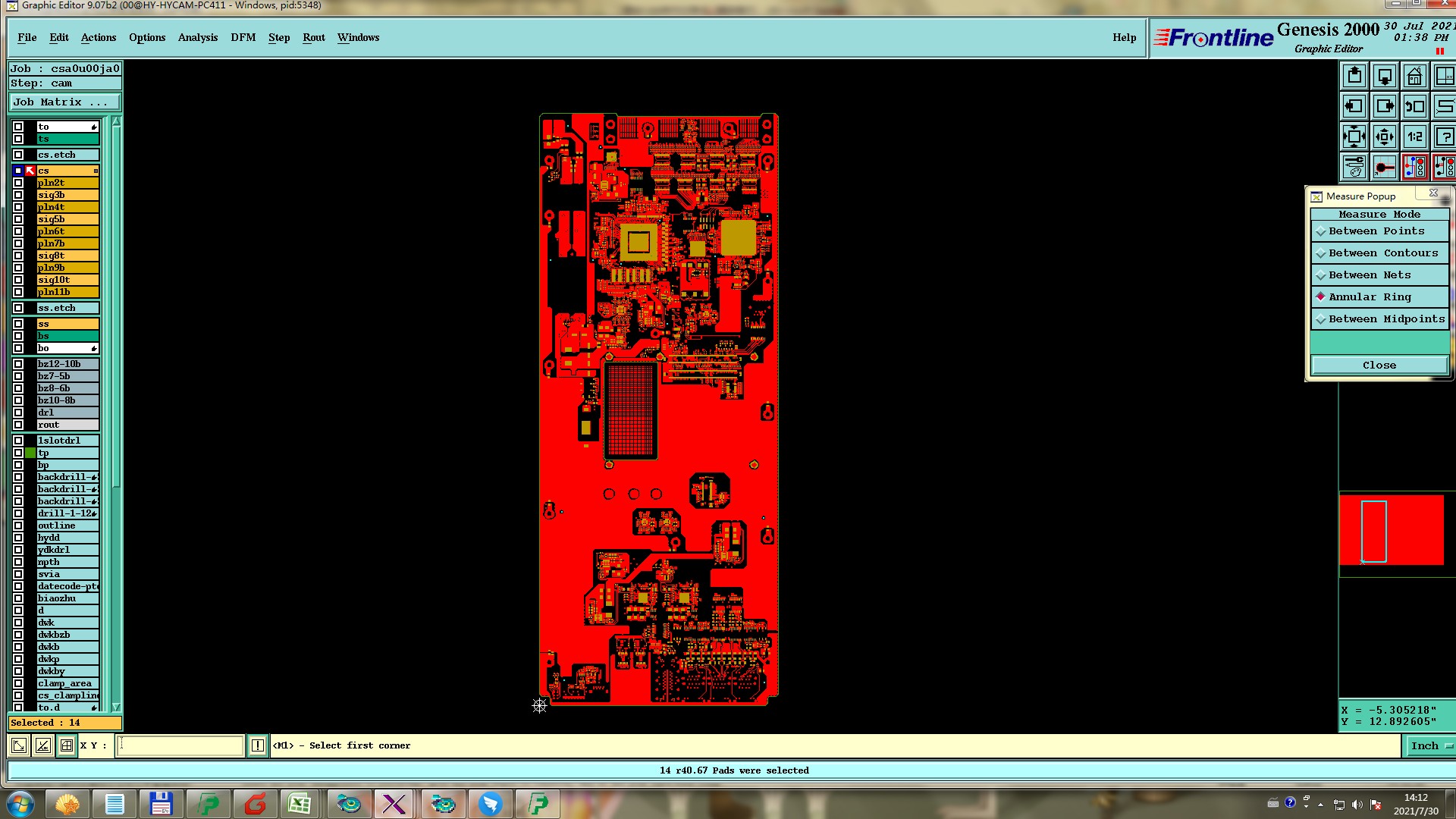Toggle the pln2t layer checkbox
1456x819 pixels.
(18, 183)
